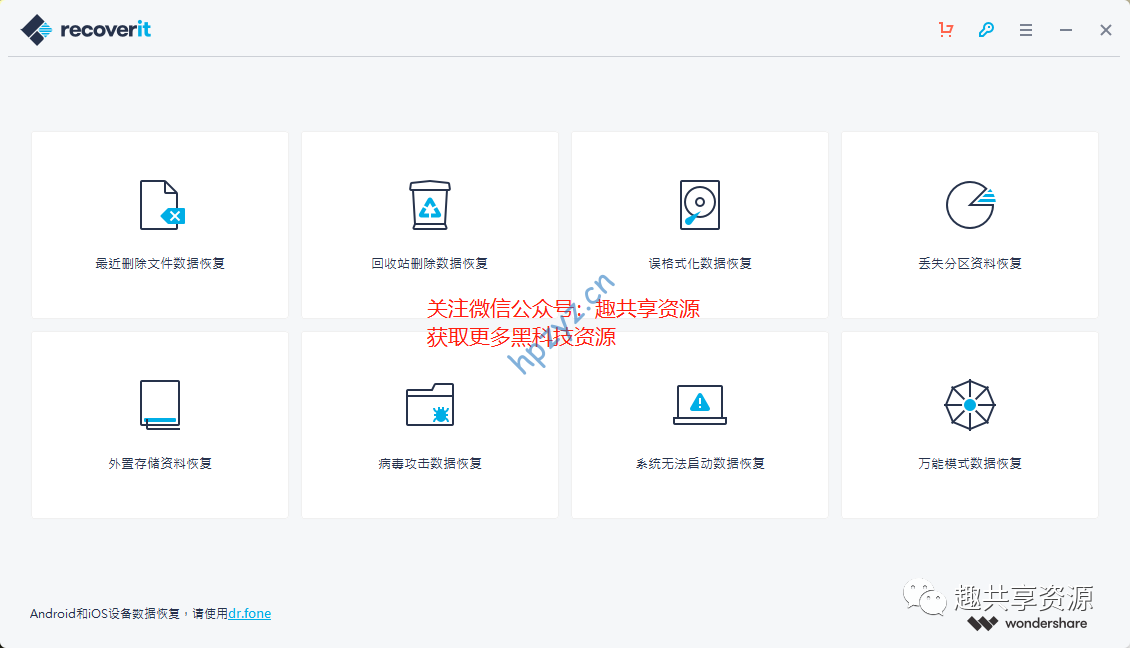The width and height of the screenshot is (1130, 648).
Task: Click the 系统无法启动数据恢复 text label
Action: [700, 464]
